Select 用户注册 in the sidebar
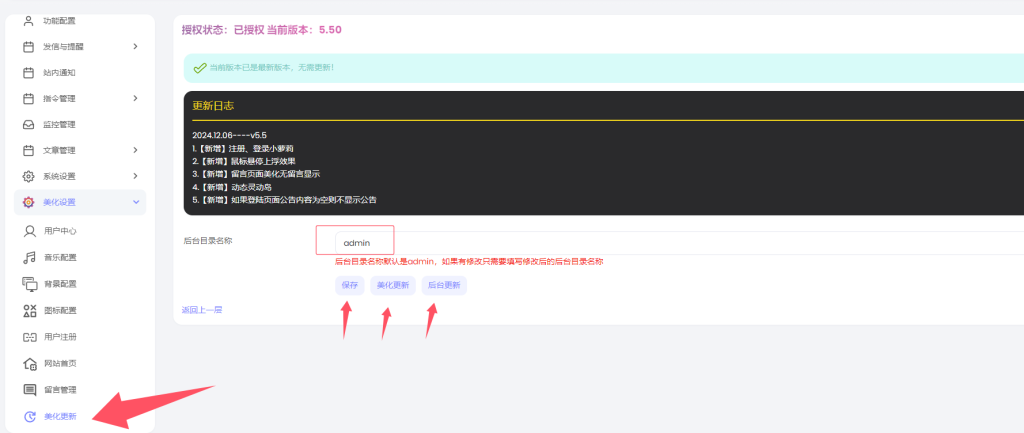 point(60,337)
